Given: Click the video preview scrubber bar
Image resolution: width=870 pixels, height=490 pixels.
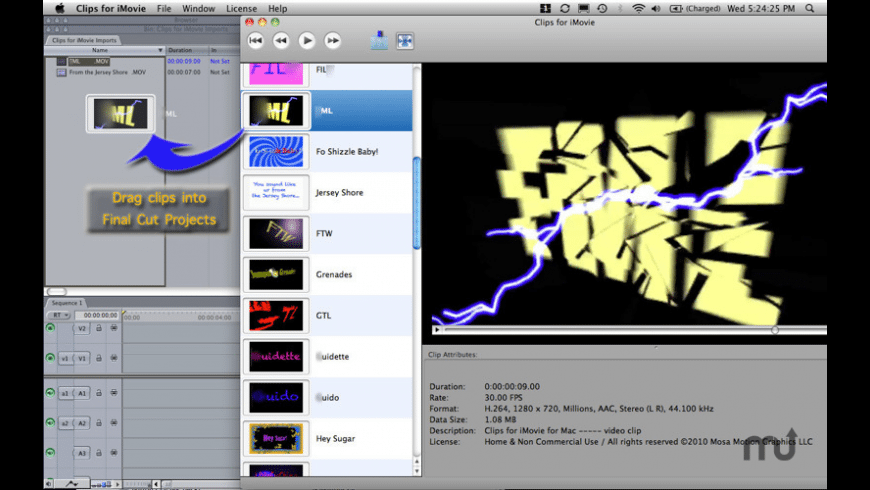Looking at the screenshot, I should 630,329.
